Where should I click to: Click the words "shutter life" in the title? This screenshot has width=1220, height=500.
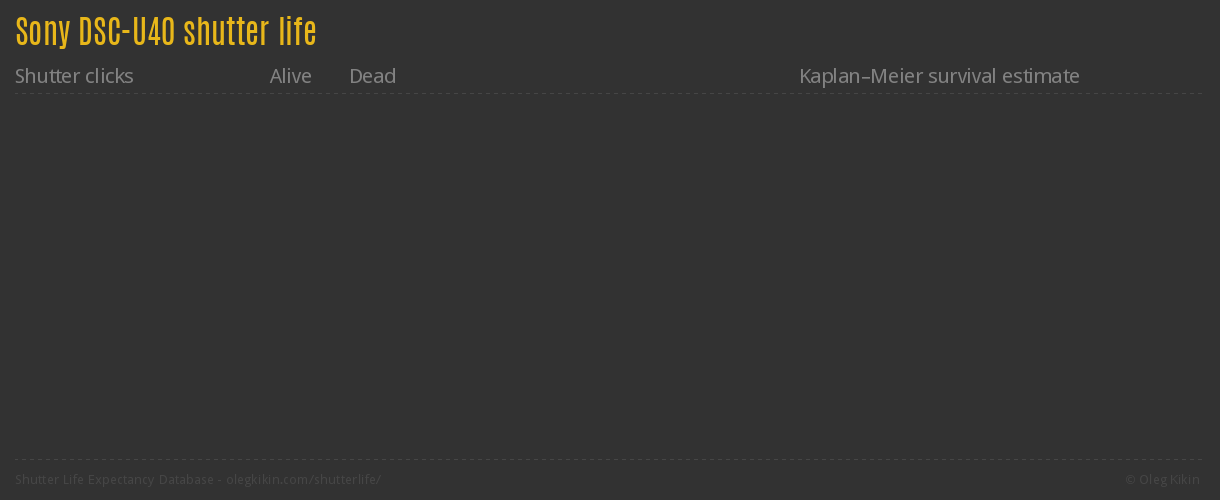tap(250, 32)
